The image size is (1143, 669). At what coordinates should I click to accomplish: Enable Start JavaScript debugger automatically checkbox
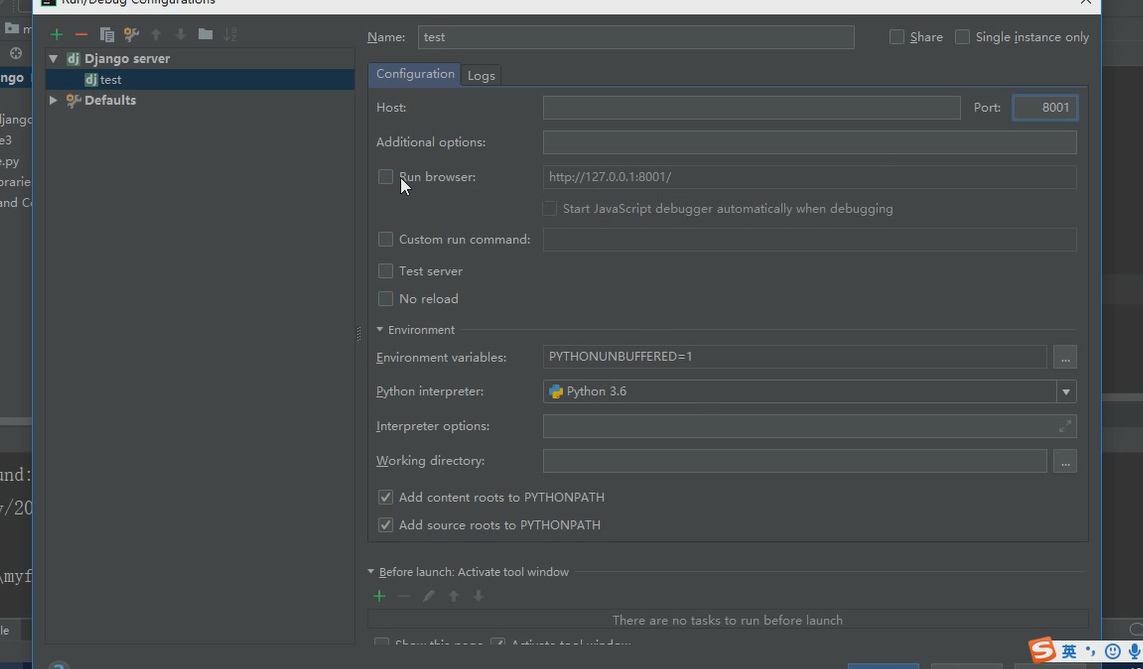point(550,208)
